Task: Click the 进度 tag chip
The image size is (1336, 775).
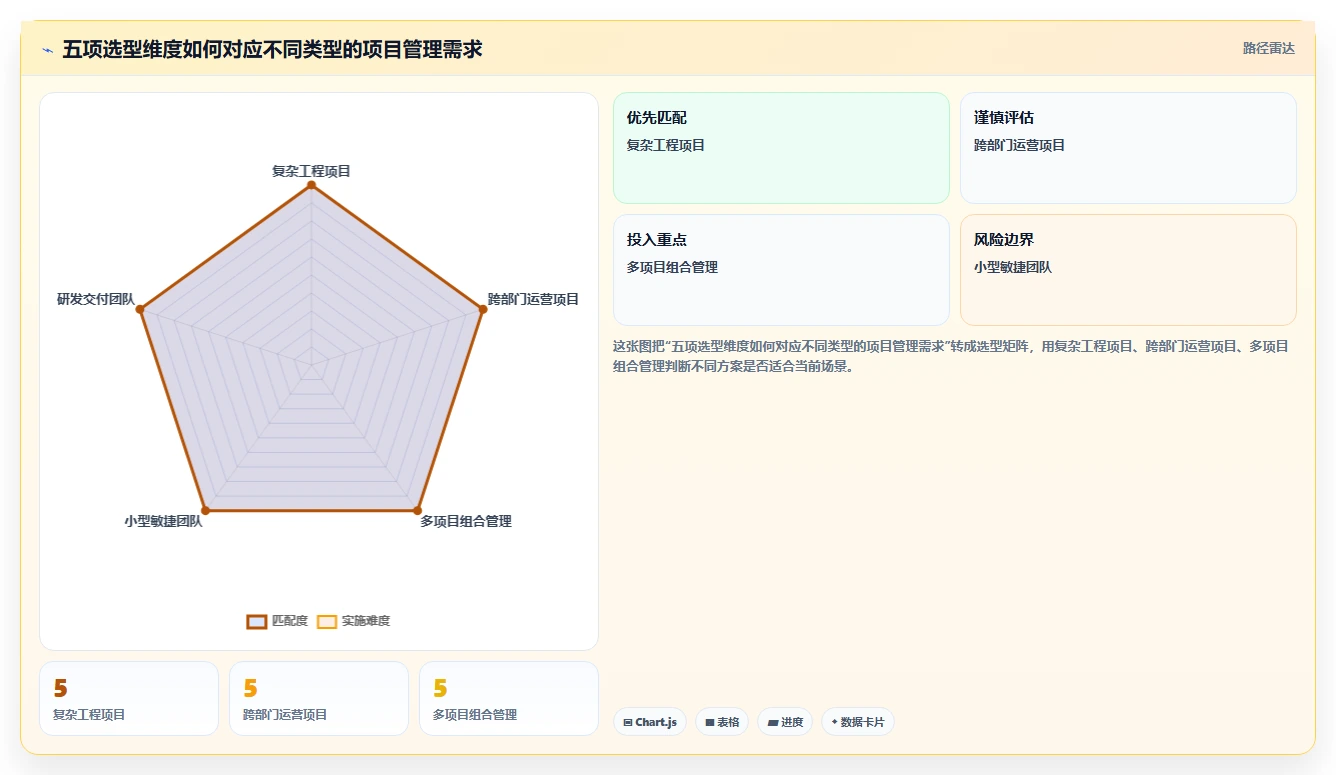Action: point(785,722)
